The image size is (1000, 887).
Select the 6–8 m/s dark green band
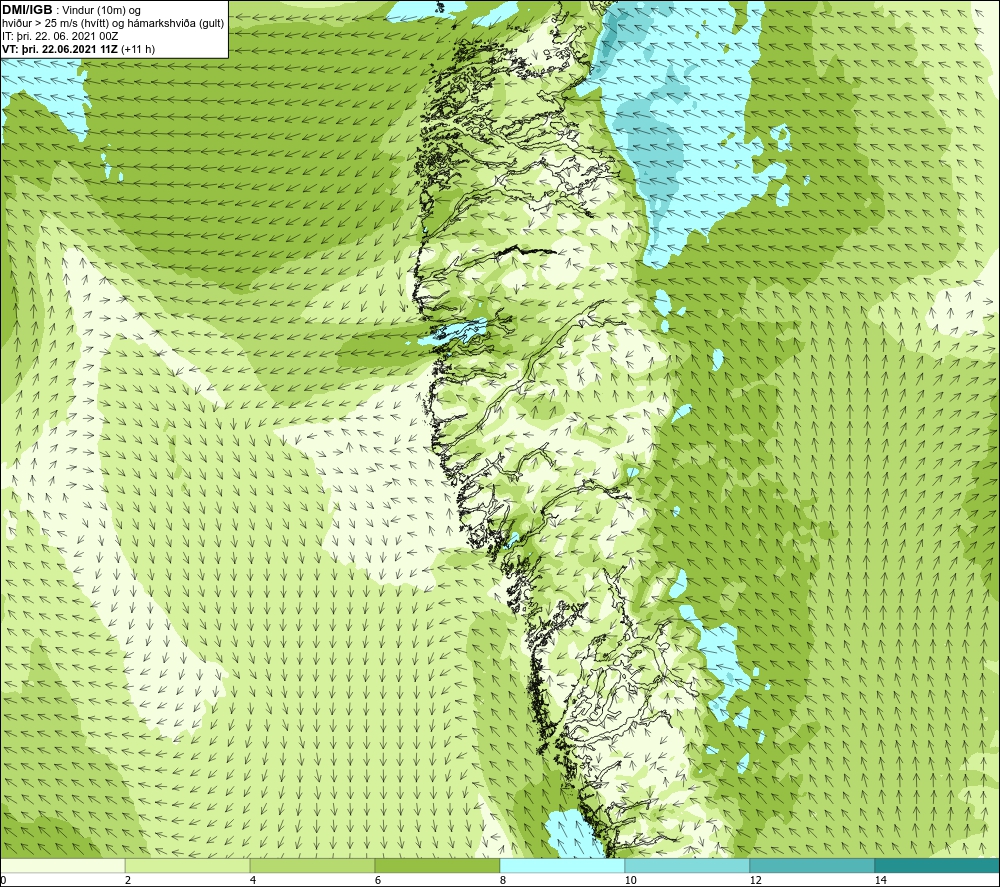[438, 866]
